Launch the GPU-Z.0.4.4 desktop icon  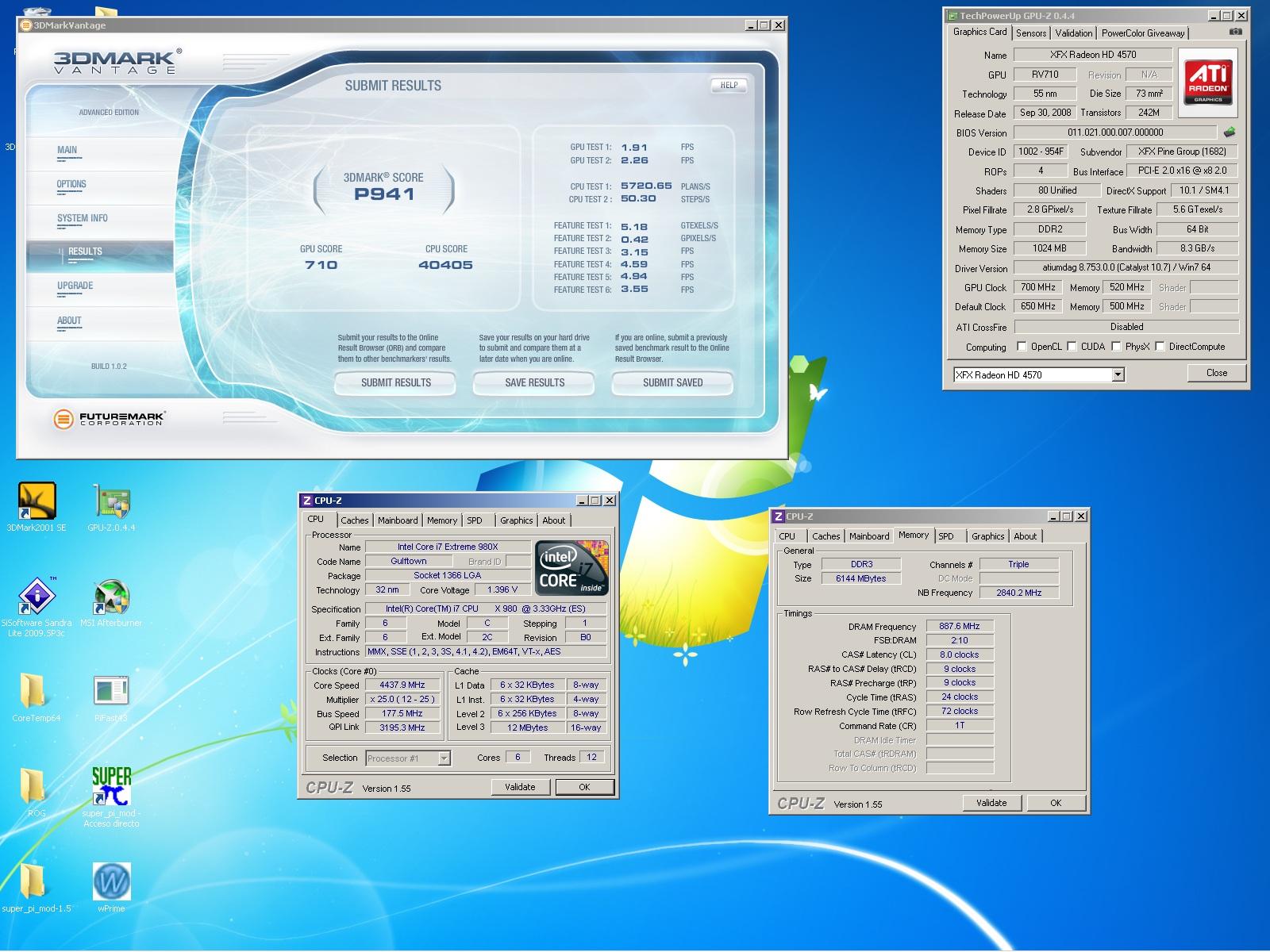pos(111,508)
